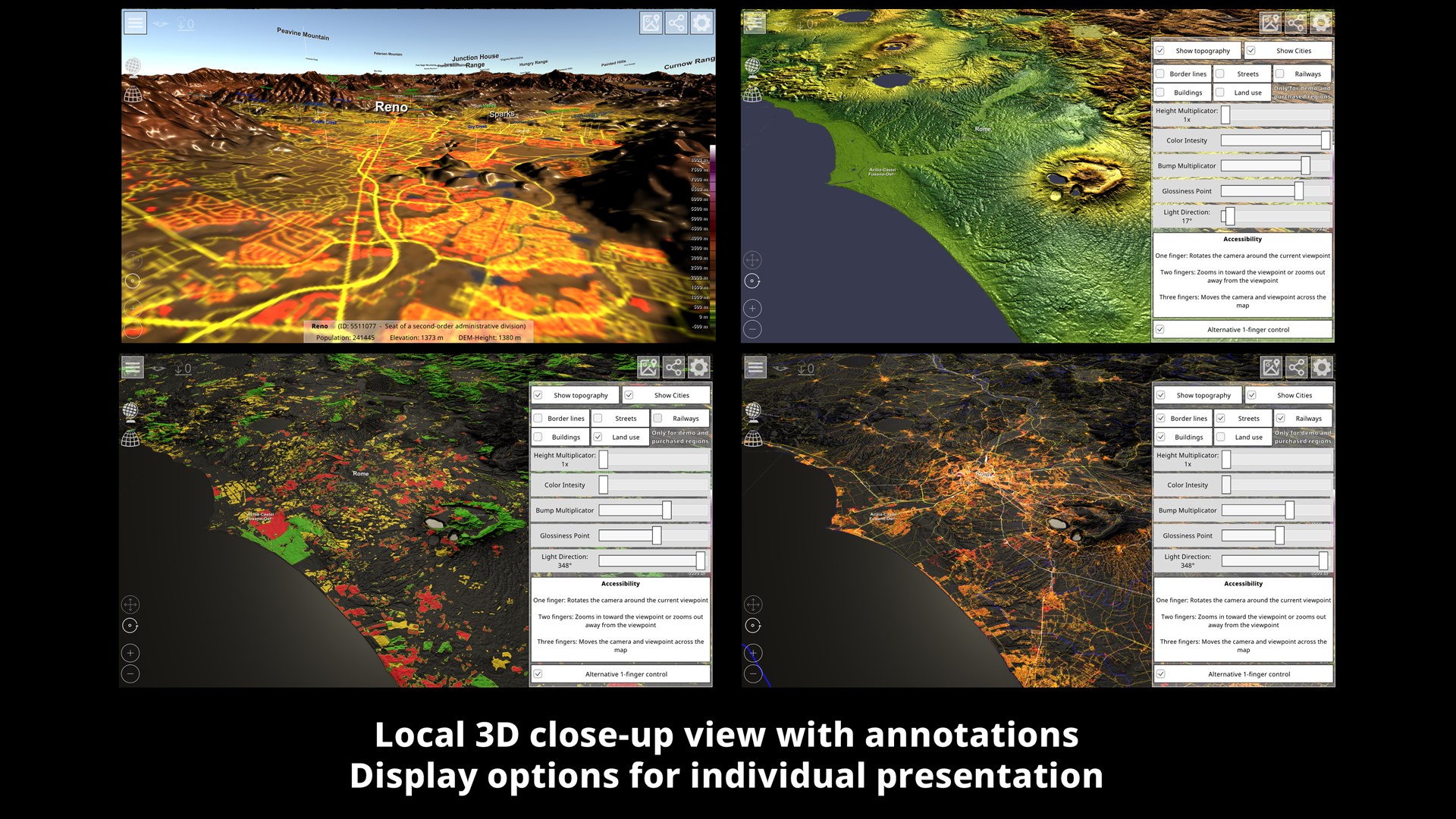1456x819 pixels.
Task: Click the Sparks city label on the map
Action: [501, 115]
